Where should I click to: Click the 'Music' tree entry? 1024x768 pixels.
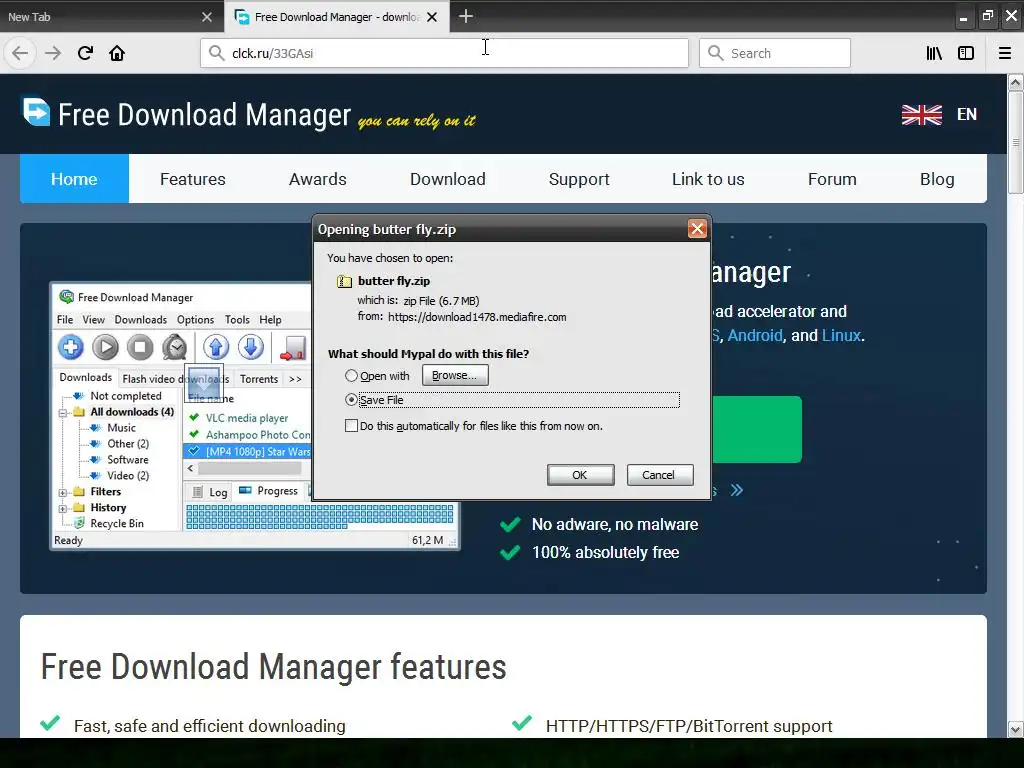pyautogui.click(x=121, y=428)
